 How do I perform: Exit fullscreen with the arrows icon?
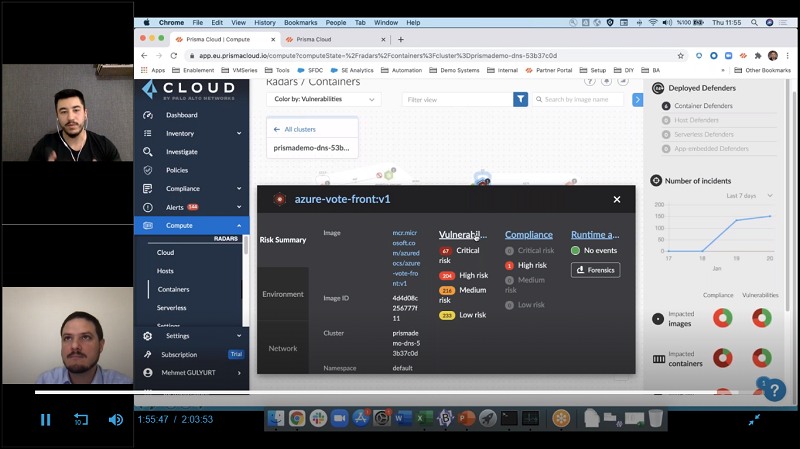[x=754, y=419]
